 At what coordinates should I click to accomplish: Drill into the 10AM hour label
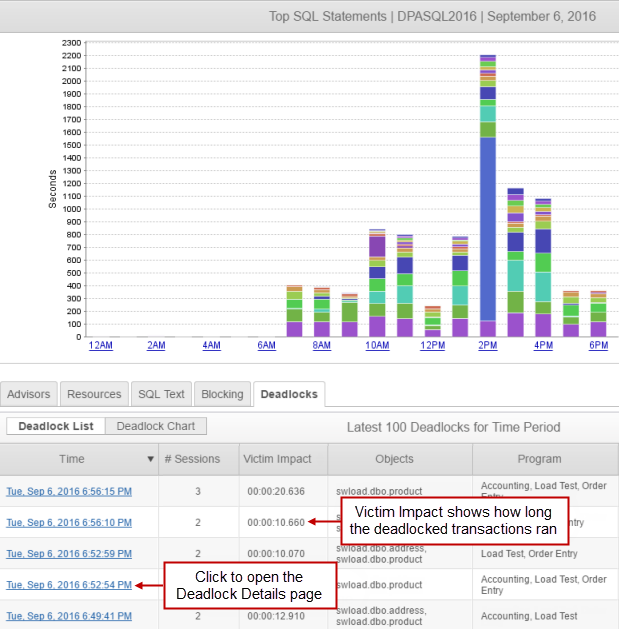point(377,345)
